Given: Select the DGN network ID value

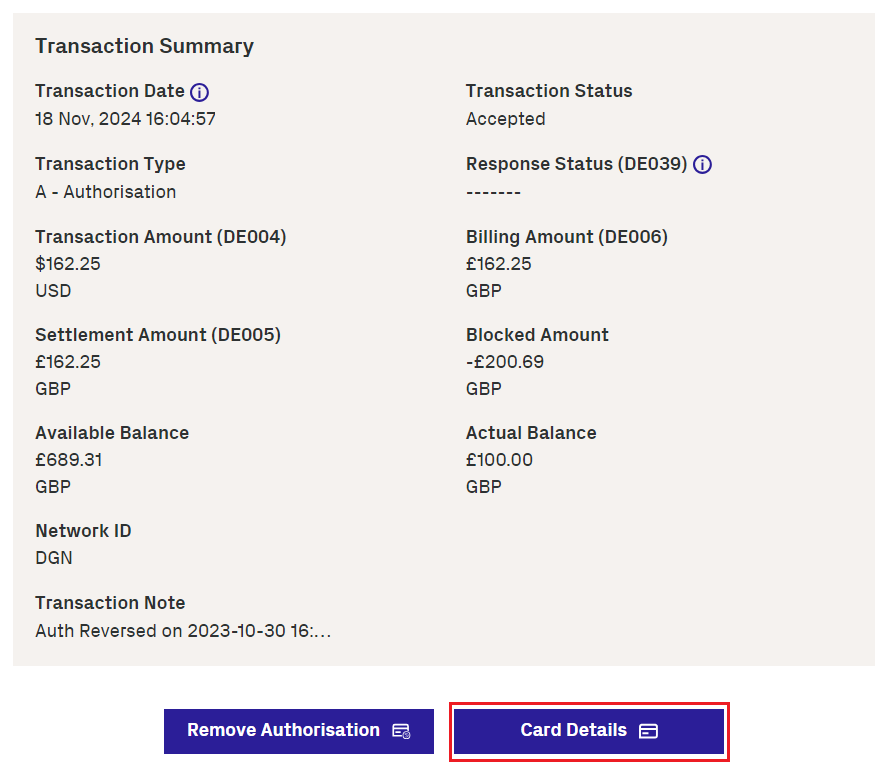Looking at the screenshot, I should coord(54,558).
